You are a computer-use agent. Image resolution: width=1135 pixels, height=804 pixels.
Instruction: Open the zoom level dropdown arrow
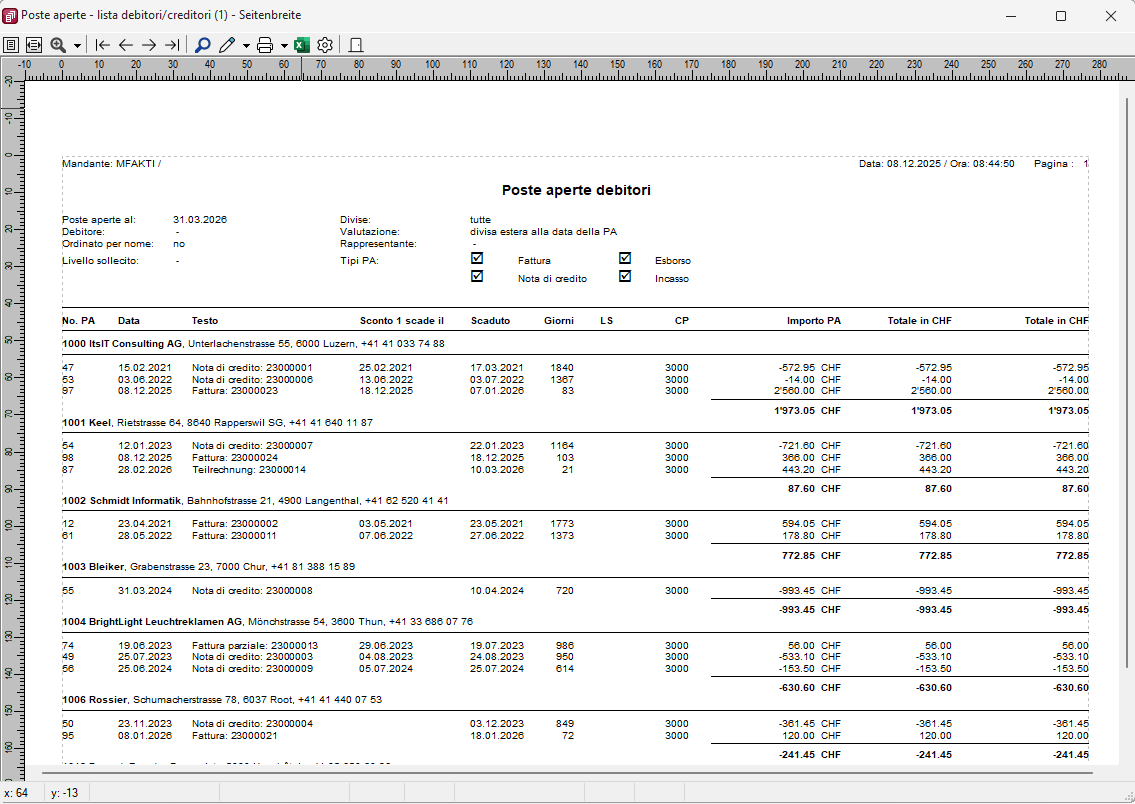[77, 46]
